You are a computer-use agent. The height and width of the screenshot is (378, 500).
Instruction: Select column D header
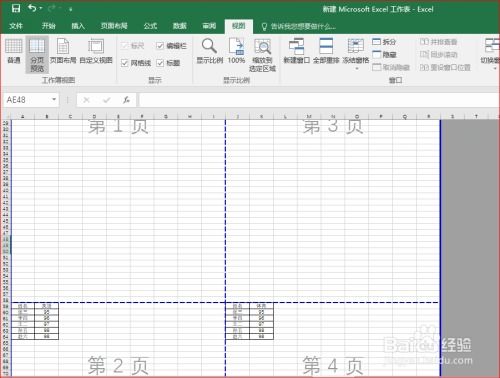click(x=94, y=116)
